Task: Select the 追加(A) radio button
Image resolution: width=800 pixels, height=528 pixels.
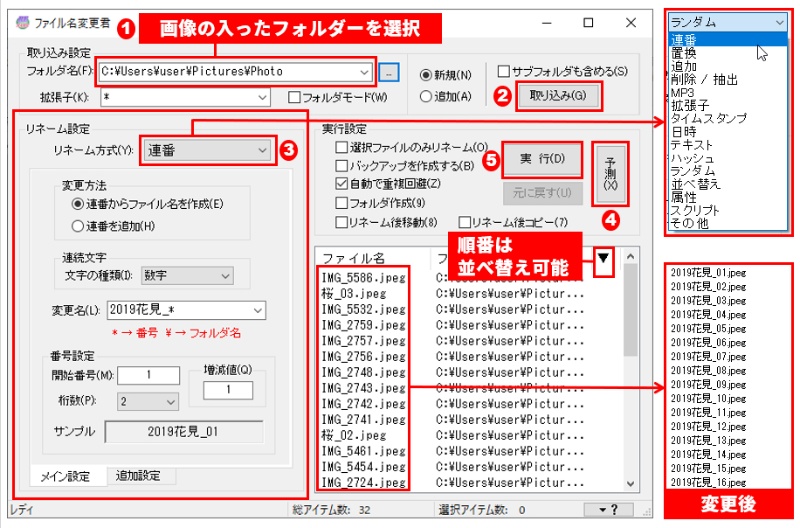Action: pyautogui.click(x=427, y=96)
